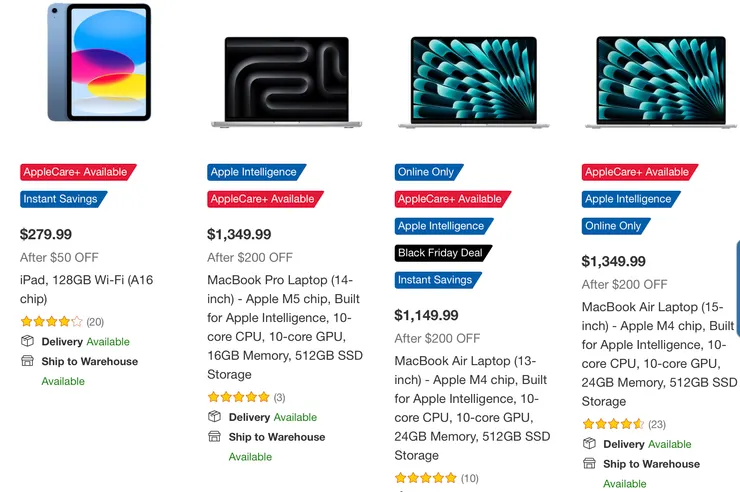Open the iPad star rating reviews
Viewport: 740px width, 492px height.
click(x=51, y=322)
